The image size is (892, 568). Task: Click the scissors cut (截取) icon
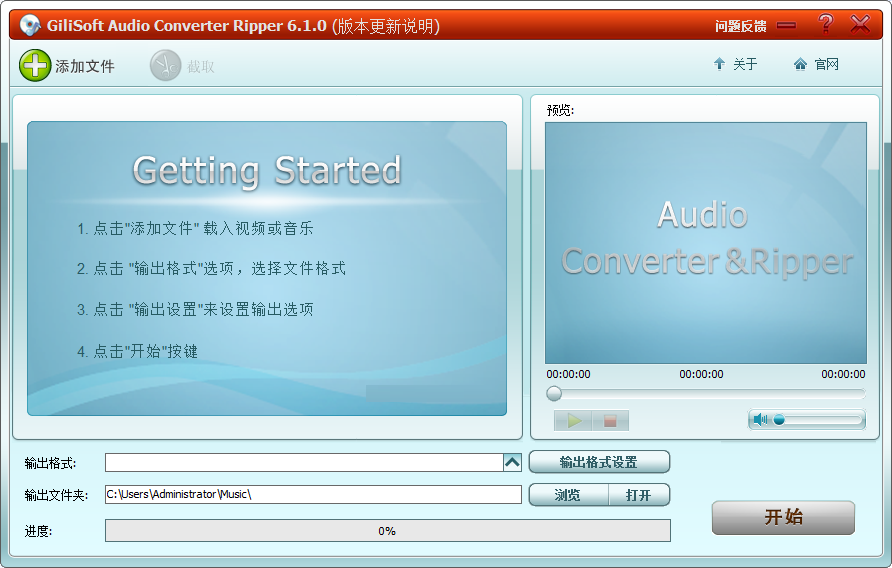(x=166, y=65)
